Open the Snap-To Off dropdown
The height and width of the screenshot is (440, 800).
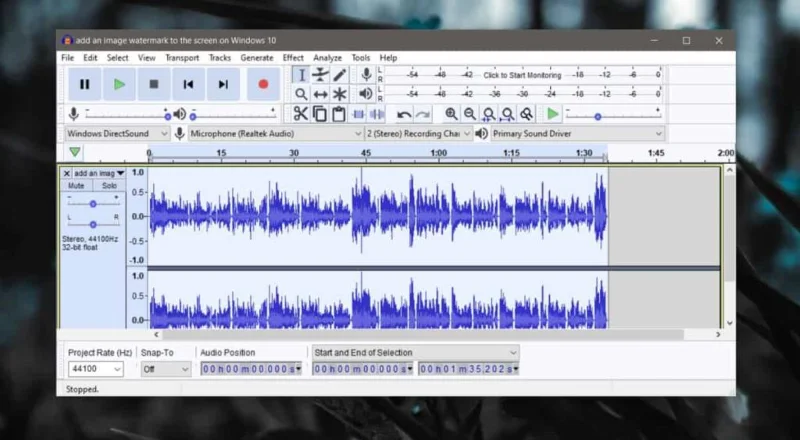[x=166, y=369]
